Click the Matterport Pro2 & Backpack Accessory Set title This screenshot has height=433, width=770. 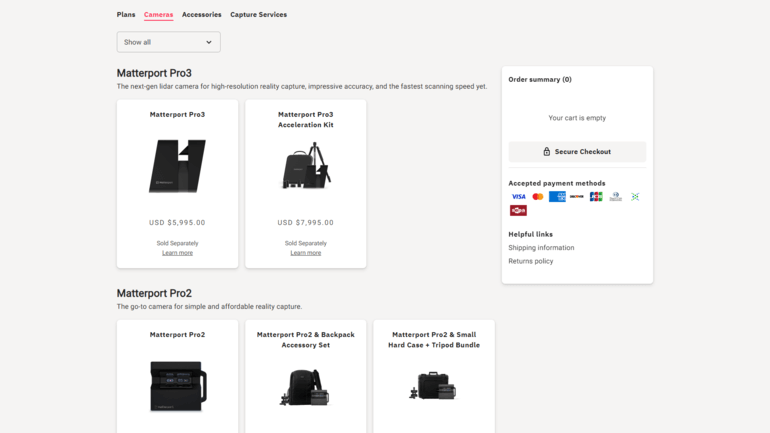[x=305, y=340]
